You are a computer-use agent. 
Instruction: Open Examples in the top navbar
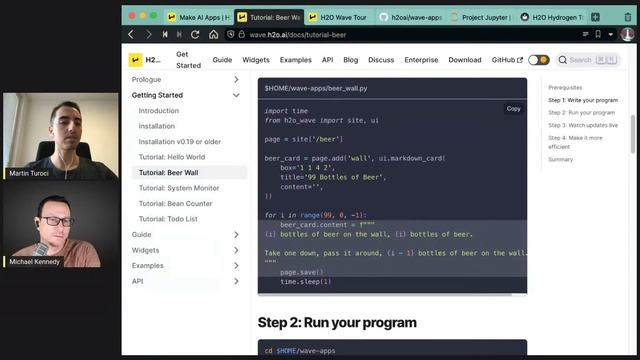(x=296, y=60)
